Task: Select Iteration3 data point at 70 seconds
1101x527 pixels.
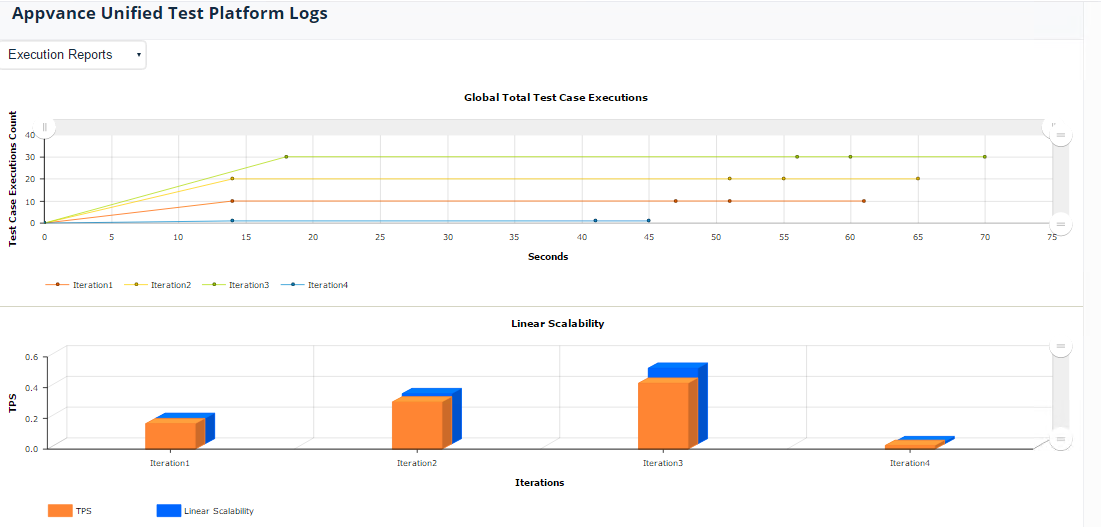Action: click(984, 156)
